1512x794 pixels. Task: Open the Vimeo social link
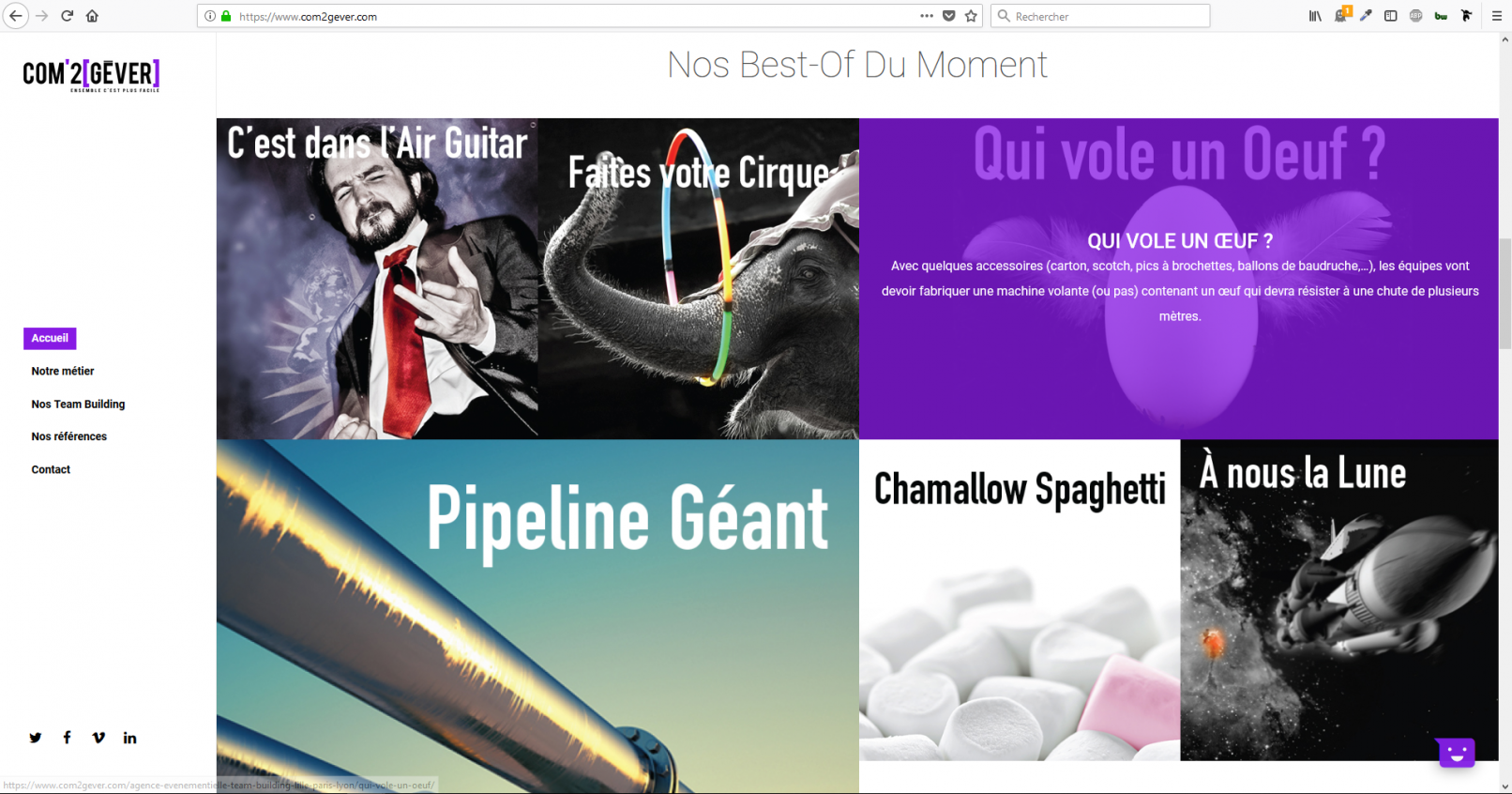pos(98,738)
